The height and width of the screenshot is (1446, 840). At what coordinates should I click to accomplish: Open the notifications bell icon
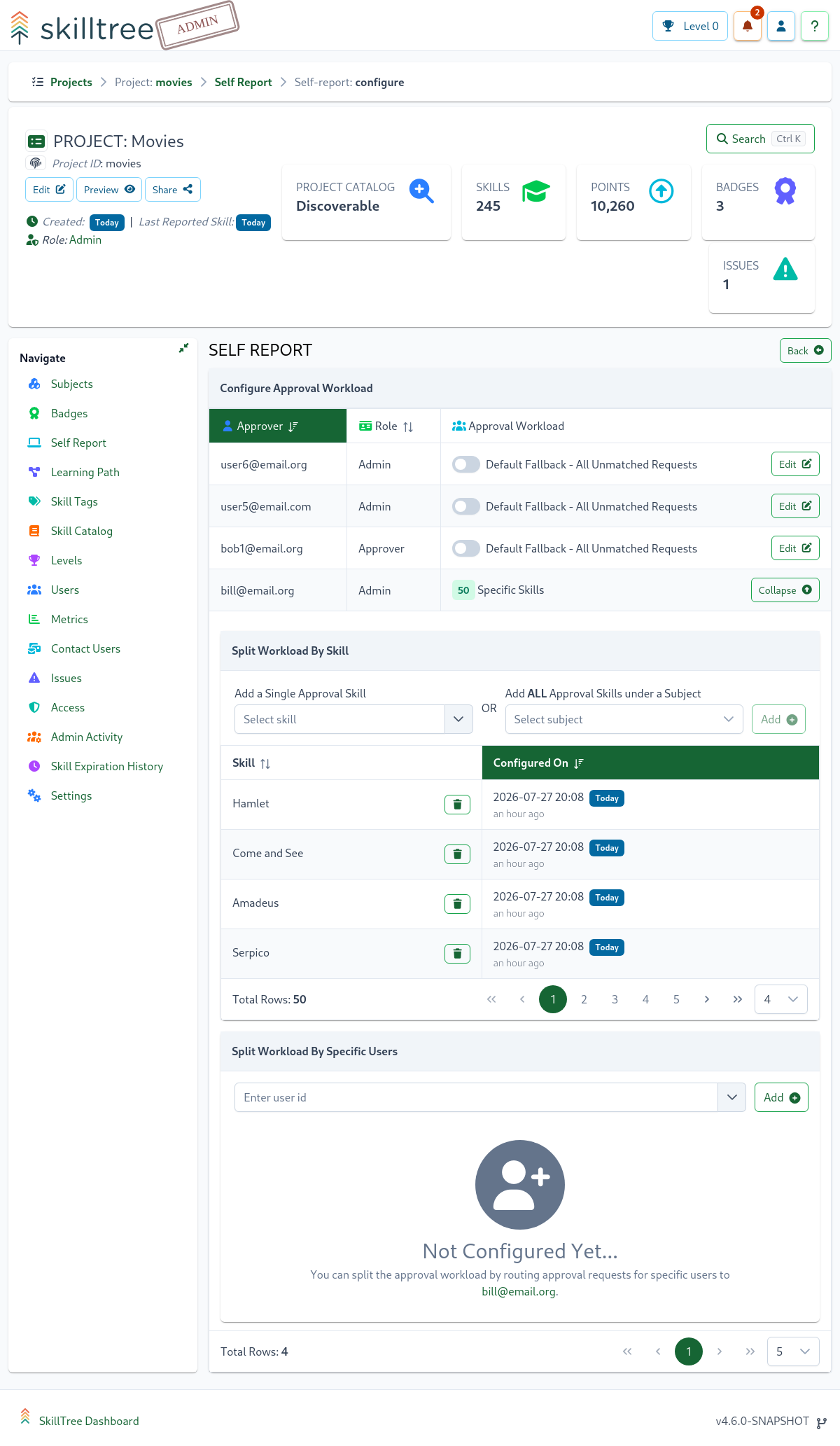pos(748,26)
